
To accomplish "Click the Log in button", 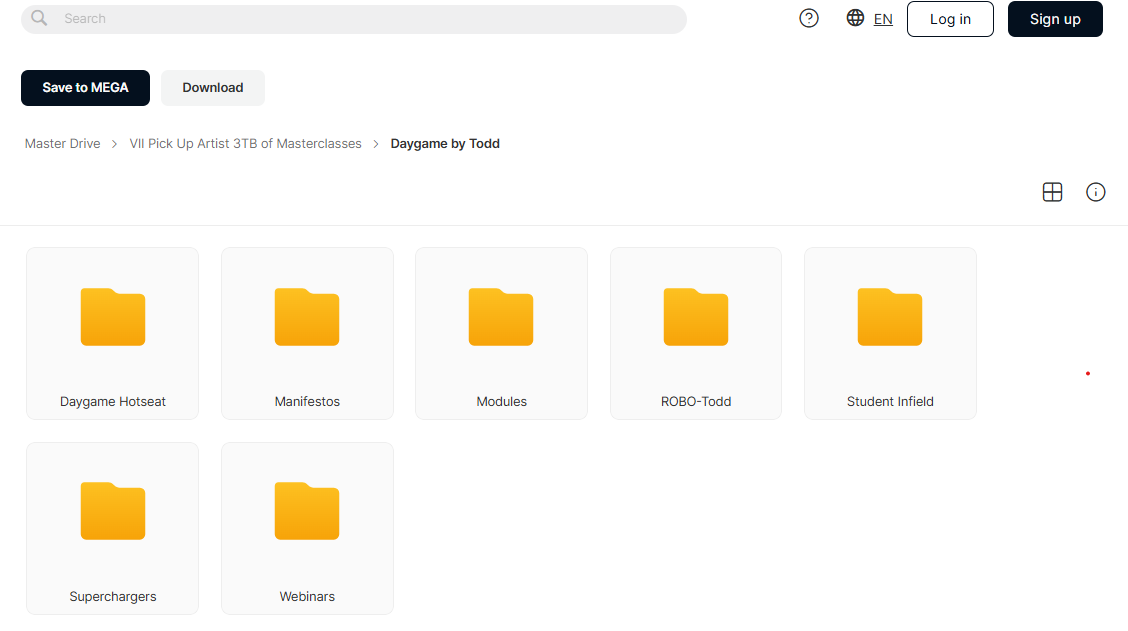I will pyautogui.click(x=950, y=19).
